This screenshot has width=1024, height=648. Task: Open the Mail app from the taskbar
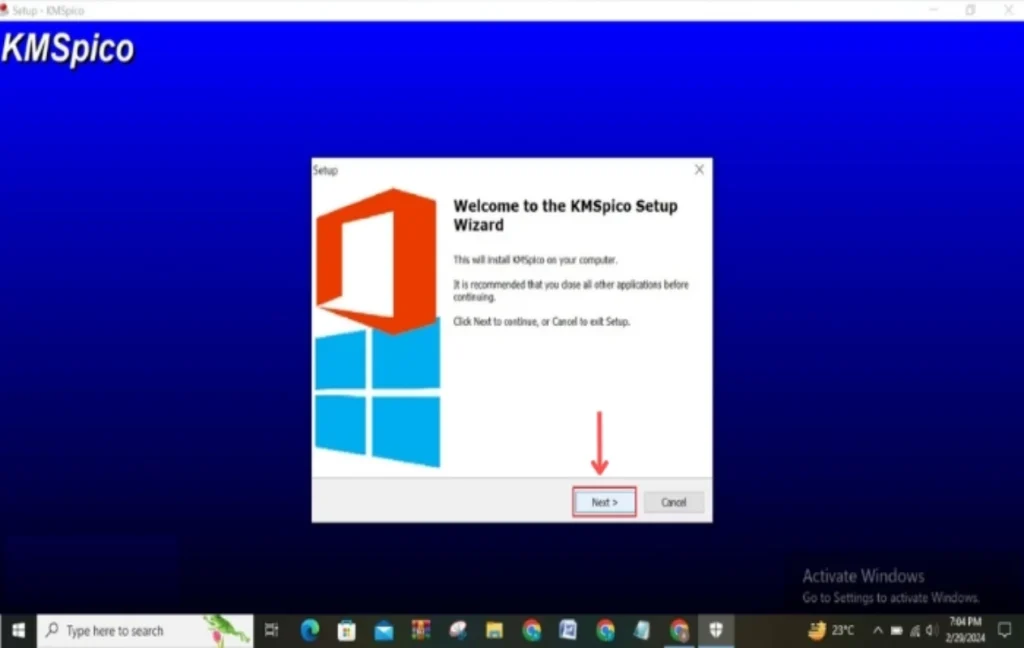pos(382,630)
